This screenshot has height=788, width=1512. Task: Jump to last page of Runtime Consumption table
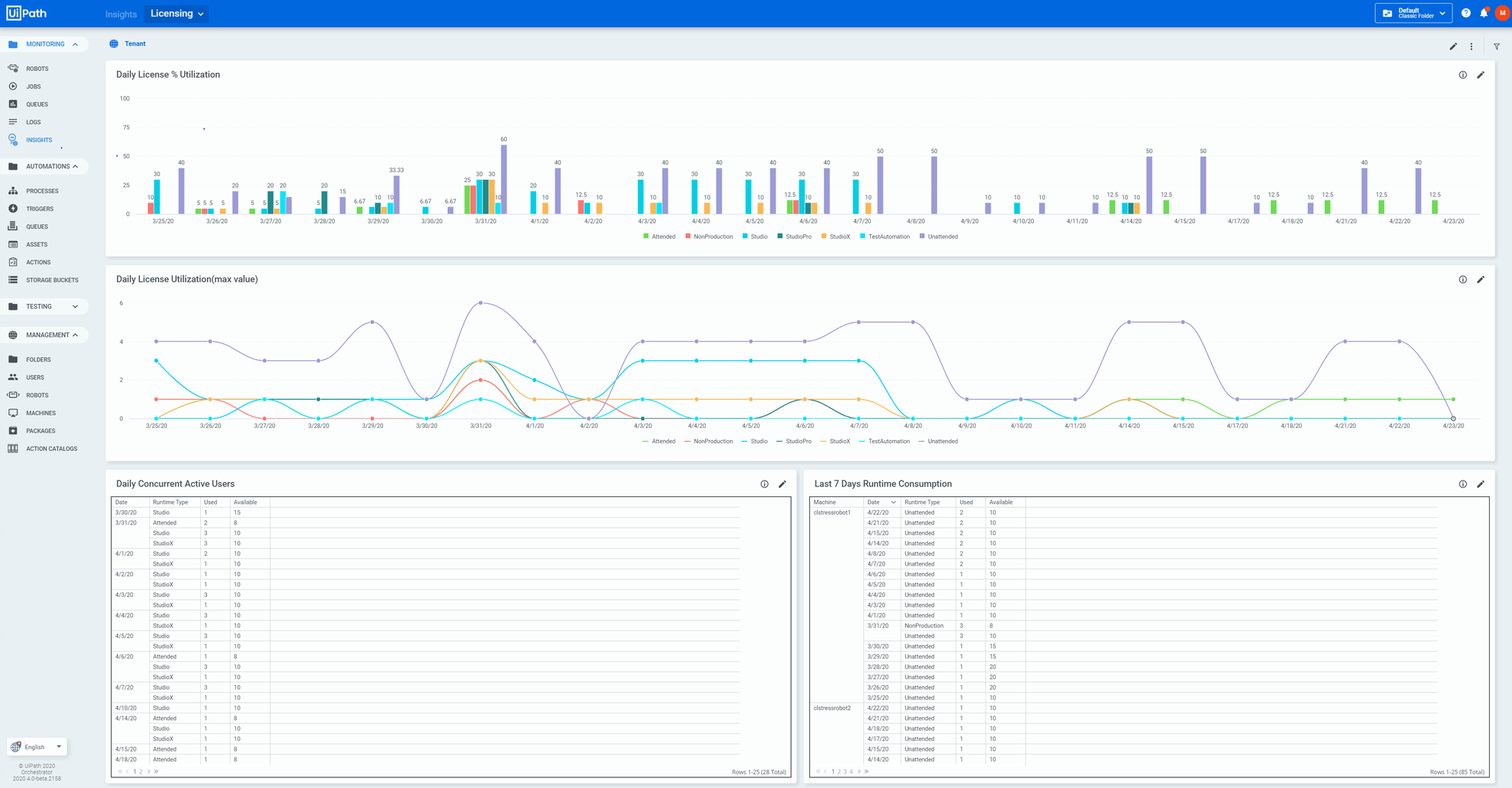click(x=866, y=771)
